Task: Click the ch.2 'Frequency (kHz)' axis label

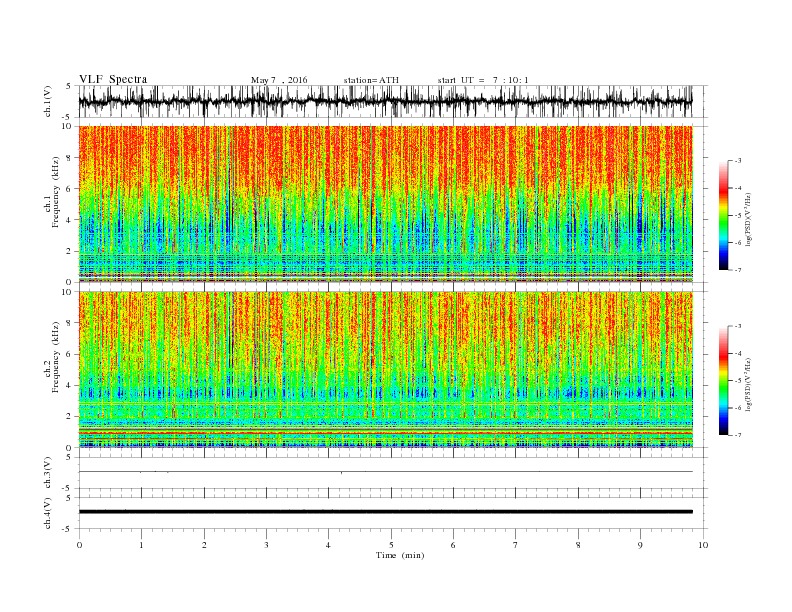Action: 56,356
